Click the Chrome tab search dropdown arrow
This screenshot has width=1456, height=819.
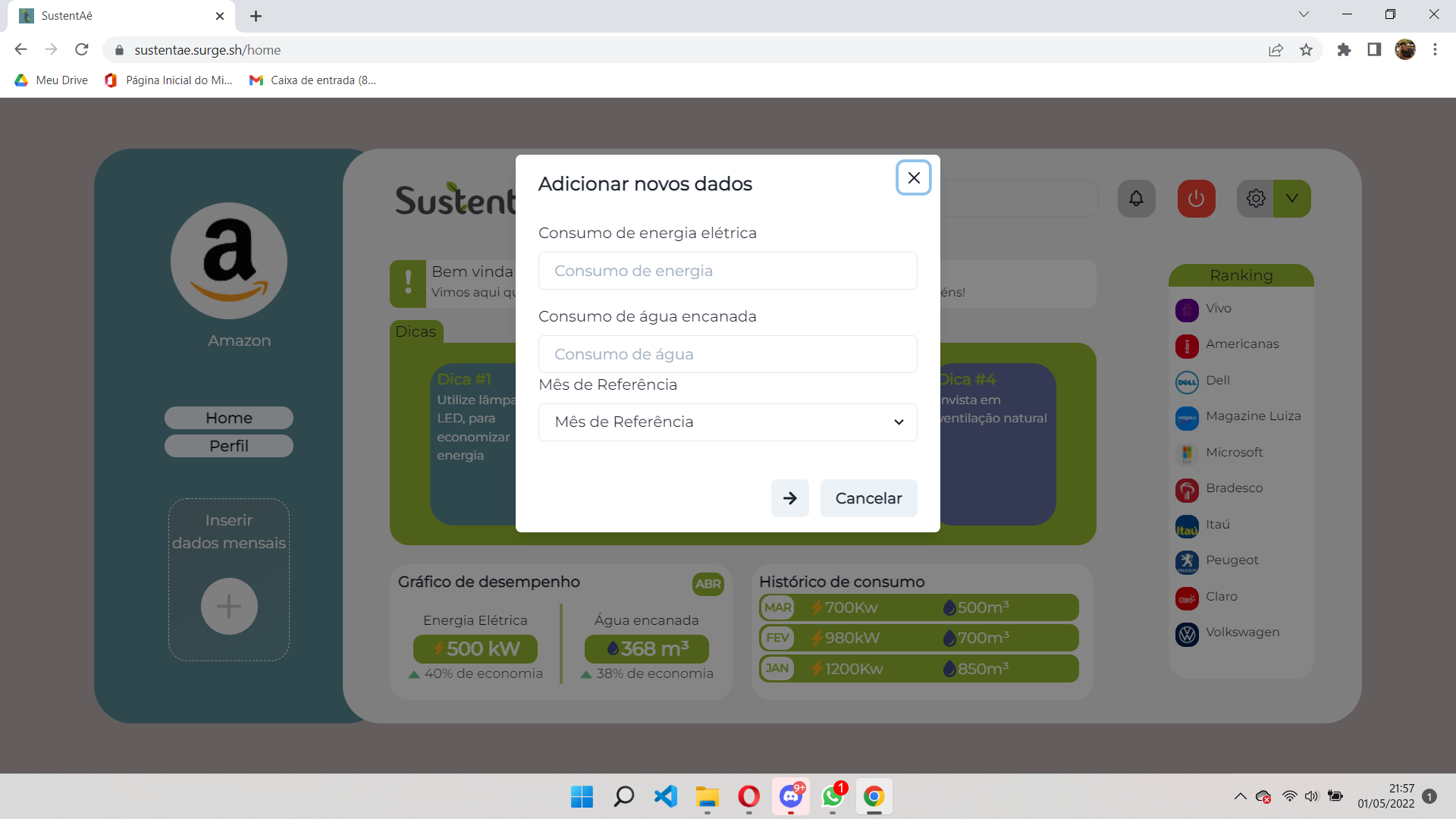[1304, 14]
